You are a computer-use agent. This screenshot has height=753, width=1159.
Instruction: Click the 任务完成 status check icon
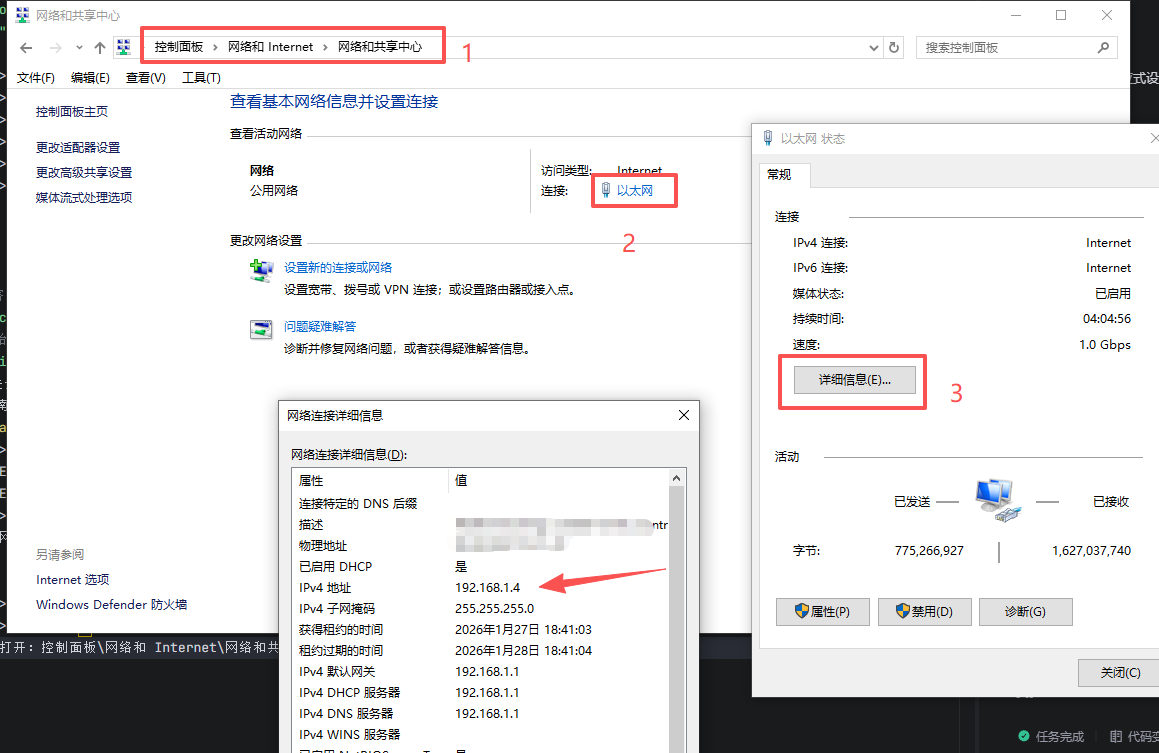[x=1024, y=736]
